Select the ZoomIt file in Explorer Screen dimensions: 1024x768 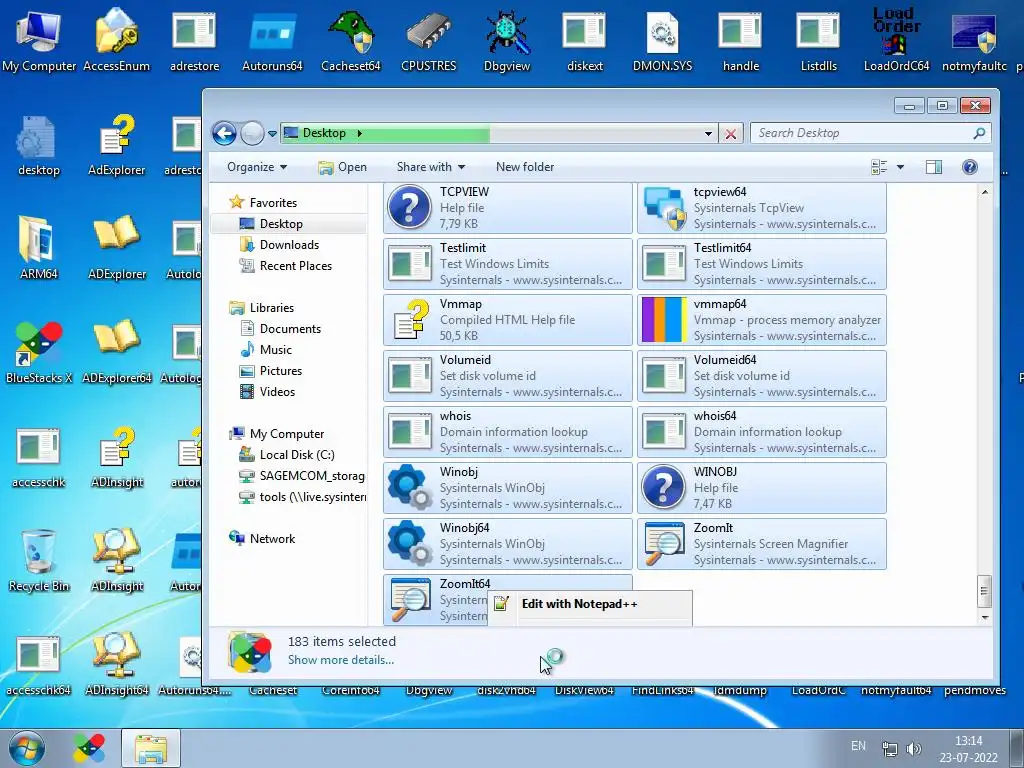click(761, 544)
